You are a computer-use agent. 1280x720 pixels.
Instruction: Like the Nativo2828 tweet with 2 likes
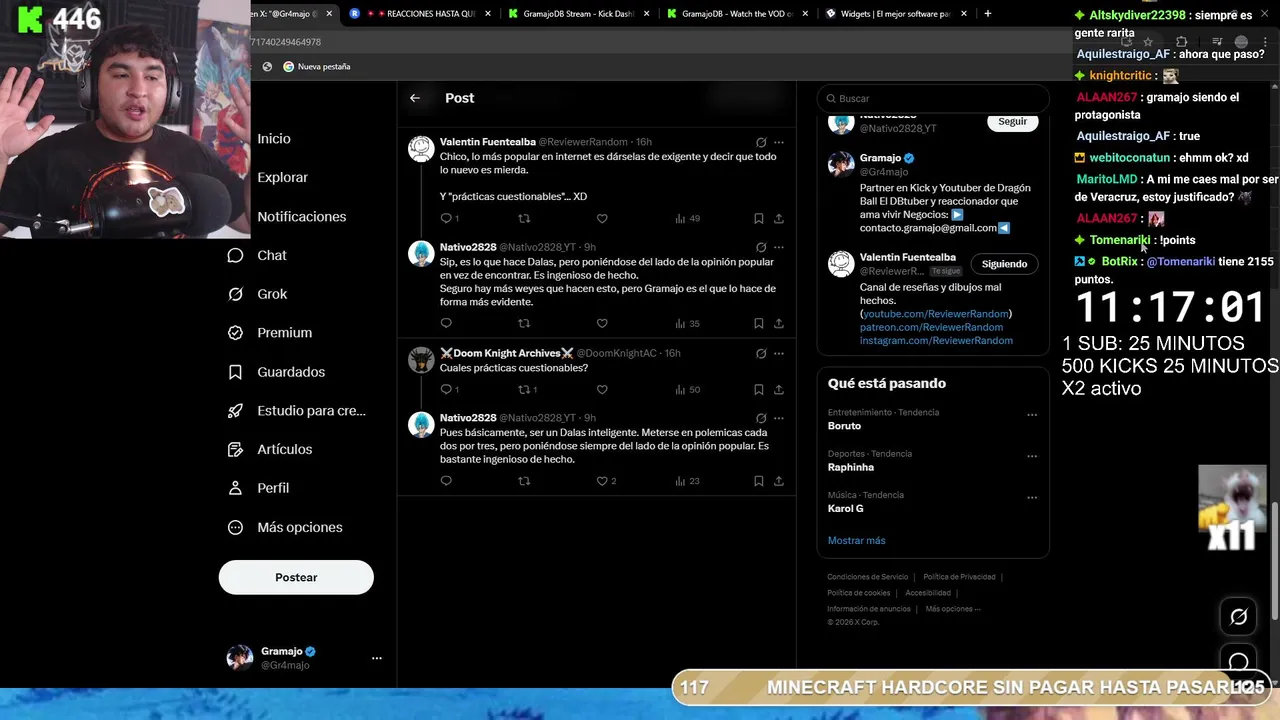tap(606, 481)
